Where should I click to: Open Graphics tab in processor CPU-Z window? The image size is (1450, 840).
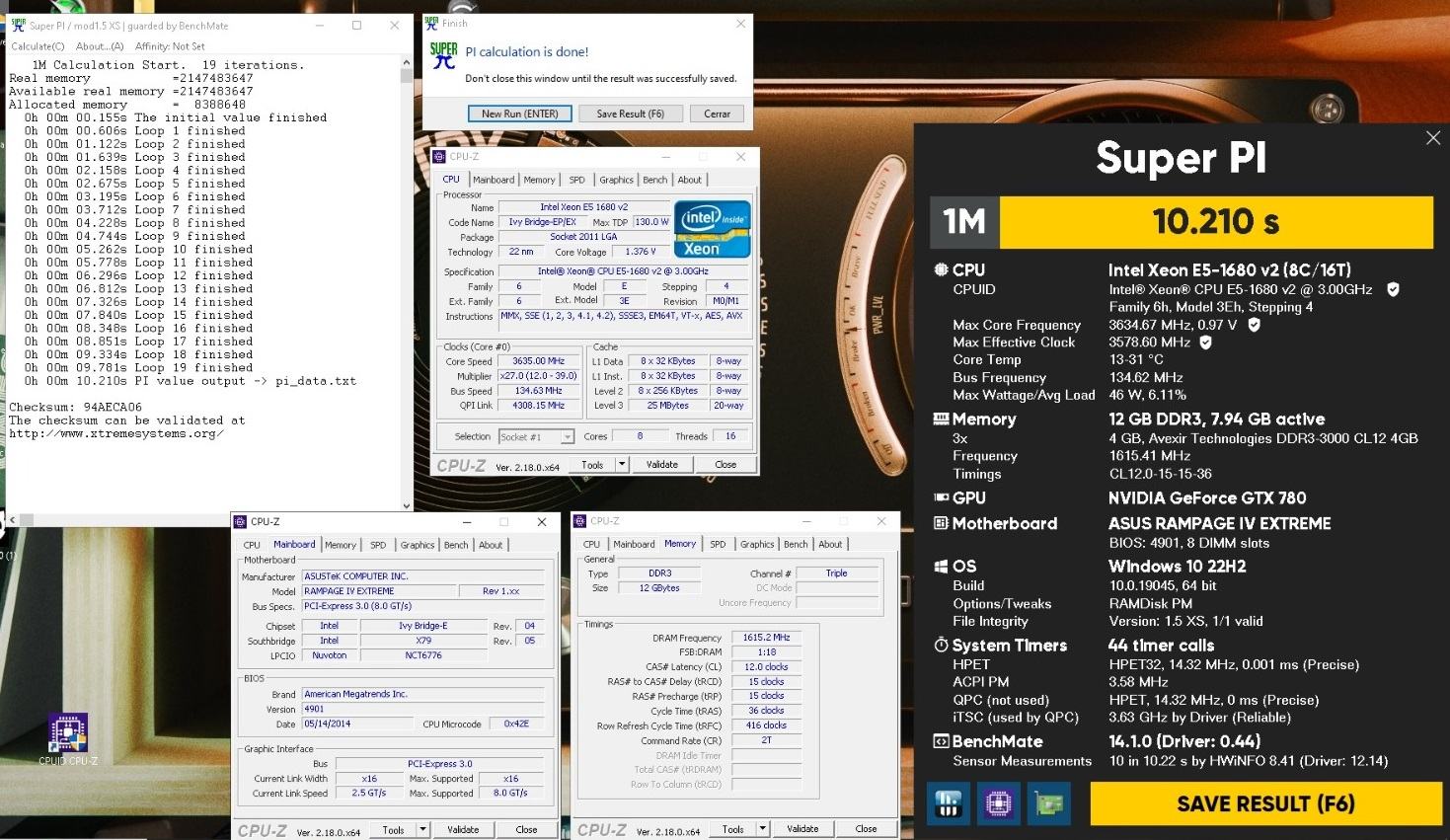pyautogui.click(x=616, y=180)
